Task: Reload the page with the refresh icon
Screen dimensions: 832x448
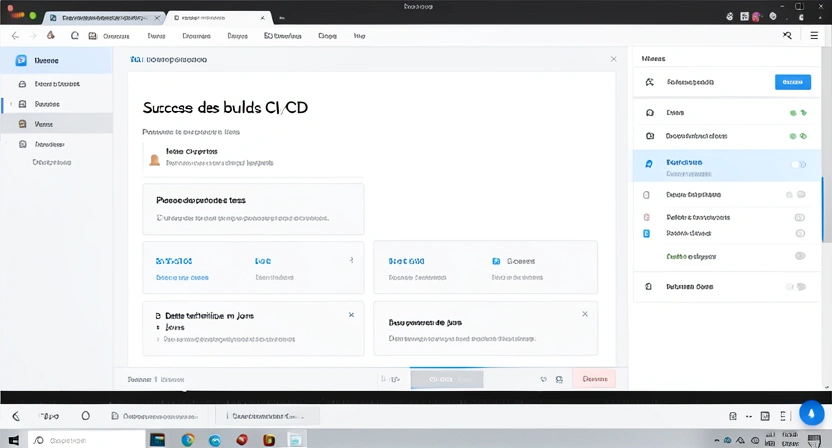Action: click(75, 36)
